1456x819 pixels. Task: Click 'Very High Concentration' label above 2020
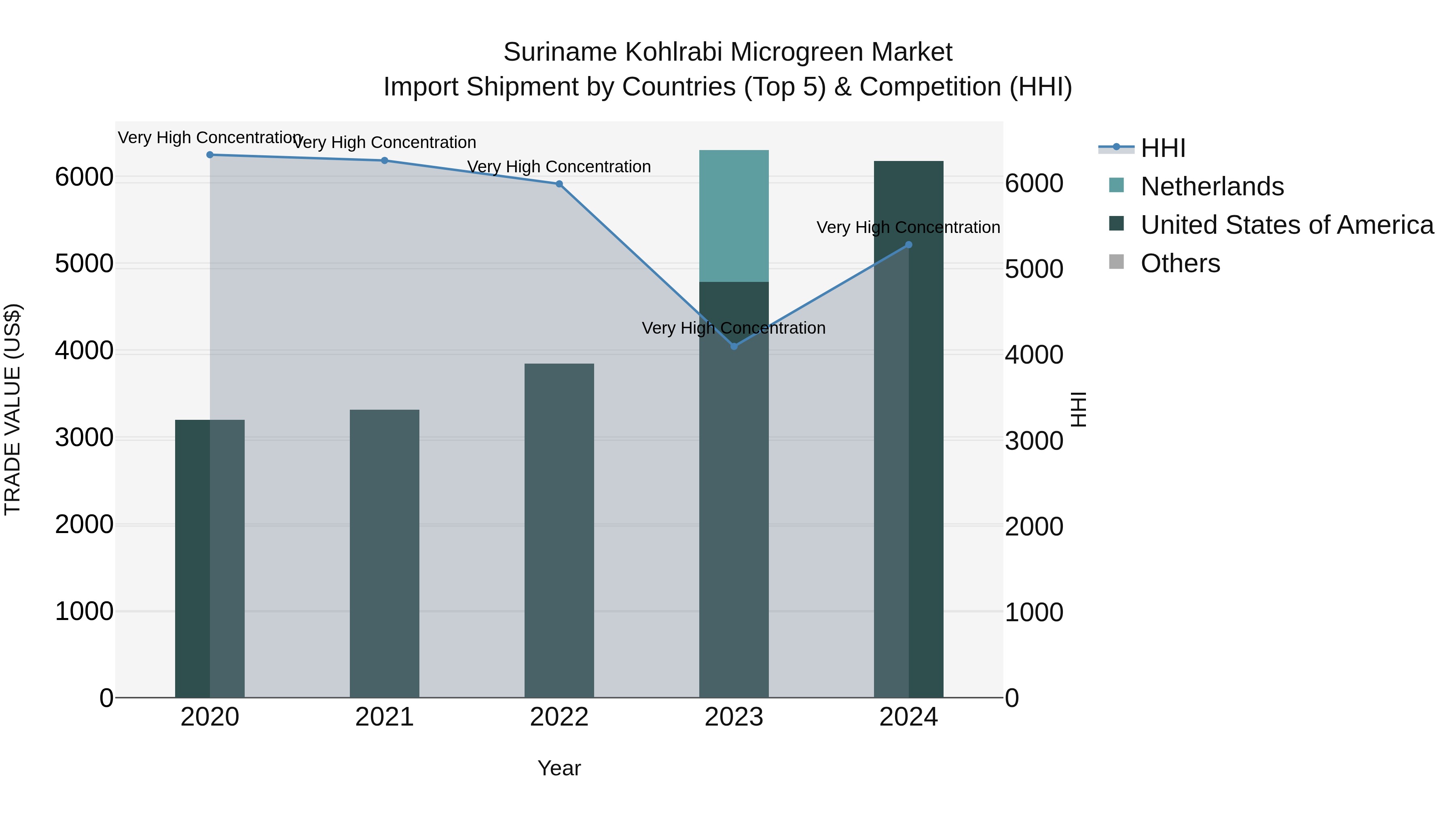pos(210,138)
